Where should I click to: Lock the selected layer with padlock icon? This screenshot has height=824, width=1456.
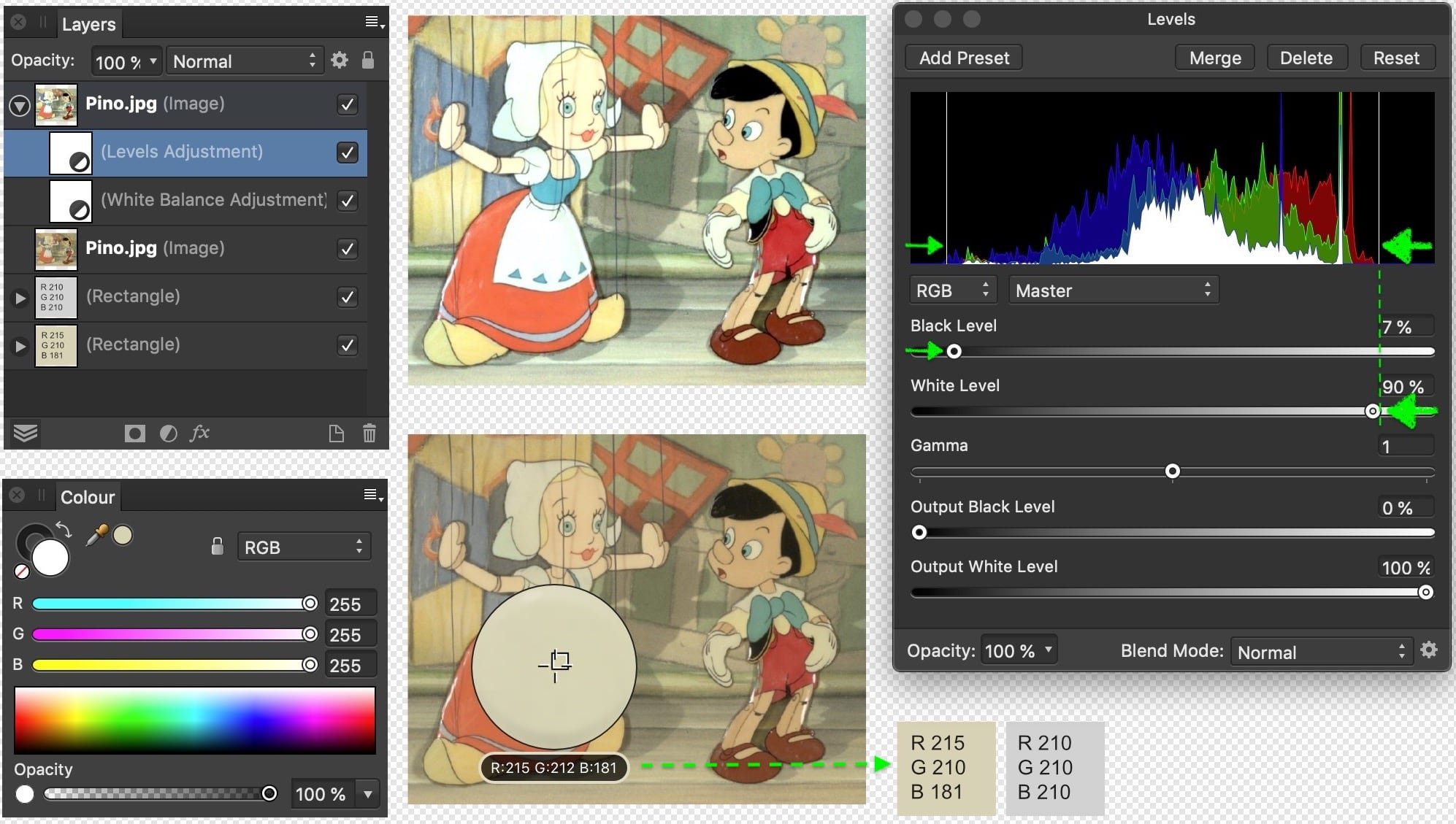click(x=368, y=60)
